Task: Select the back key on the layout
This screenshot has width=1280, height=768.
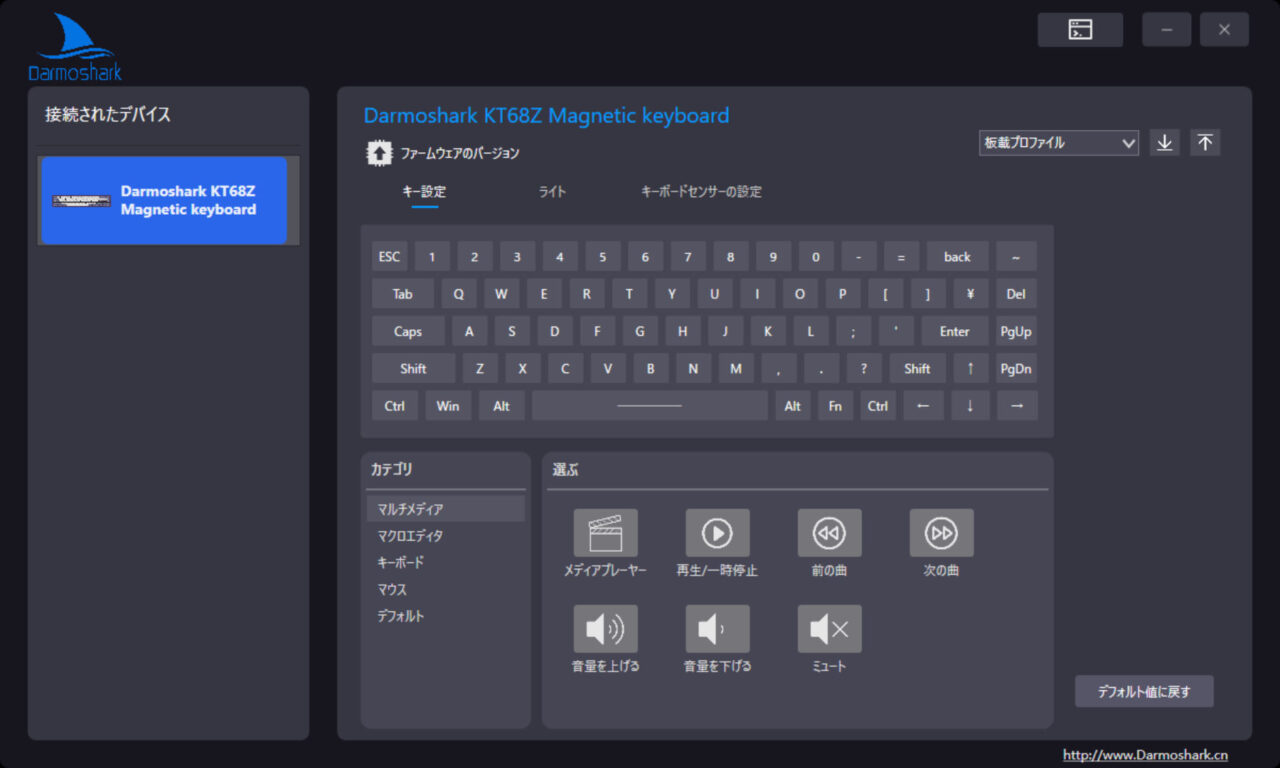Action: [957, 257]
